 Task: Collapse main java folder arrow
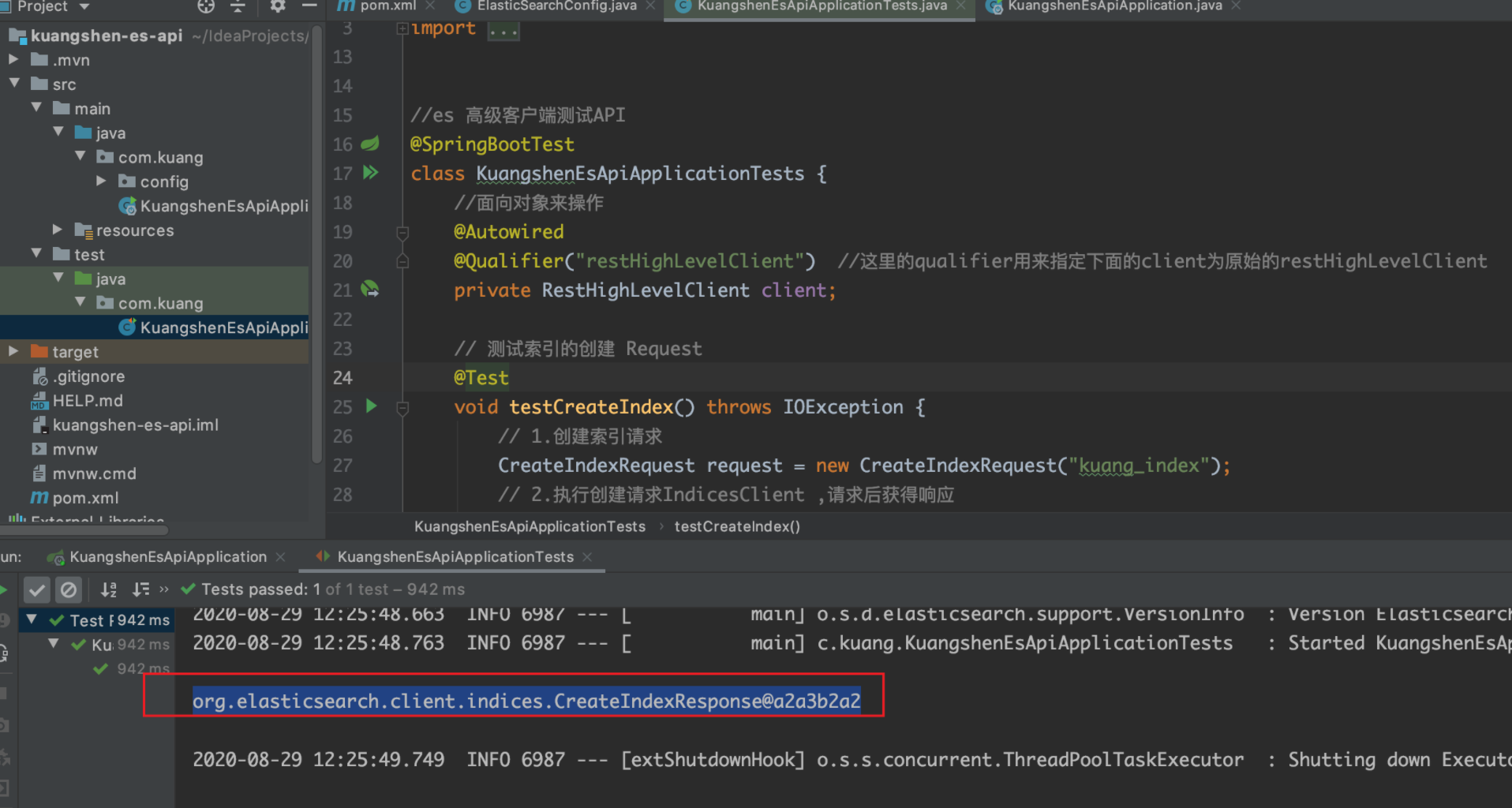pos(58,132)
